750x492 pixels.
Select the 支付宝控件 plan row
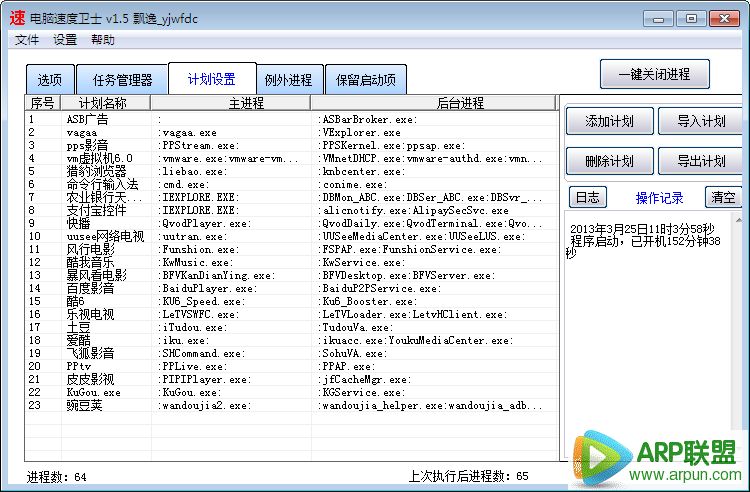[292, 210]
